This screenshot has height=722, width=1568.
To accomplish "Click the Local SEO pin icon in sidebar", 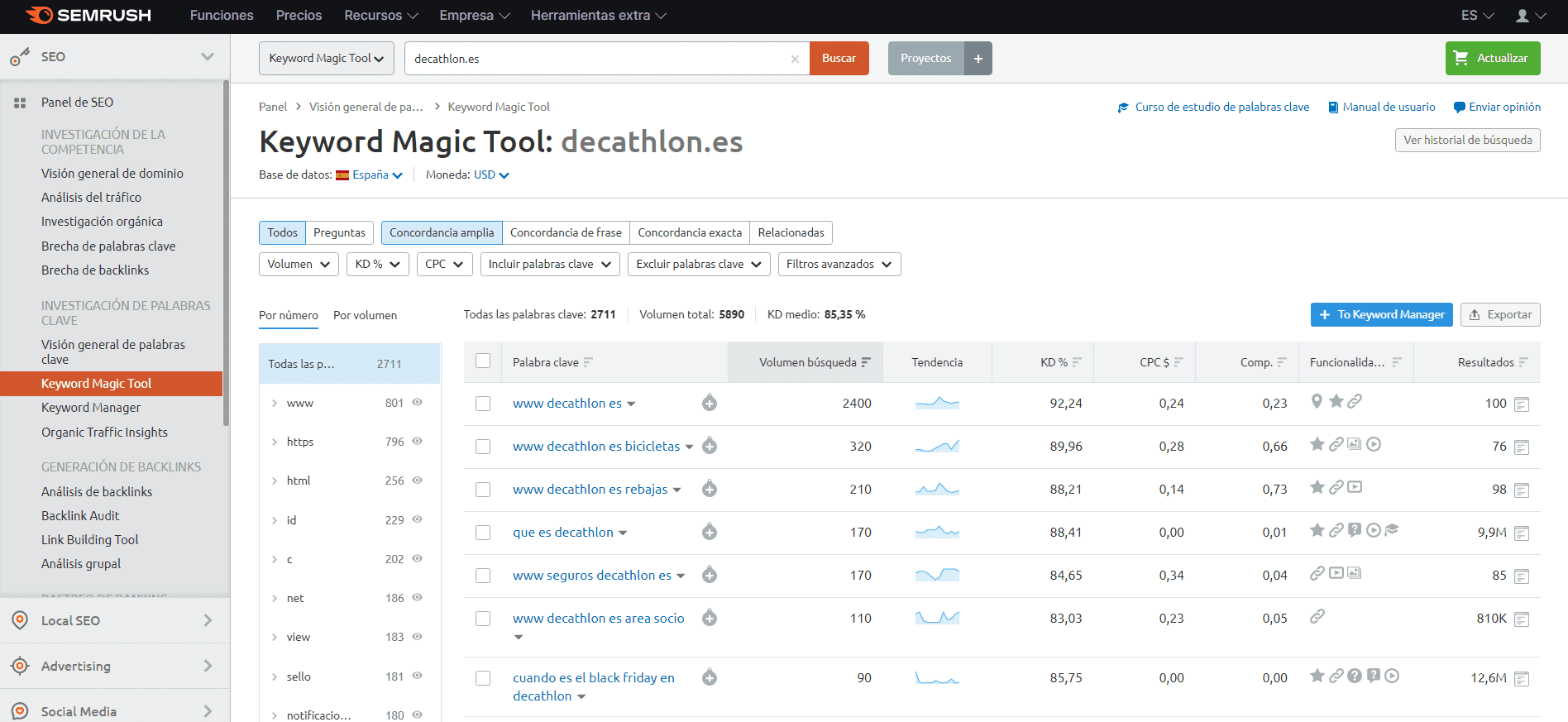I will pos(20,620).
